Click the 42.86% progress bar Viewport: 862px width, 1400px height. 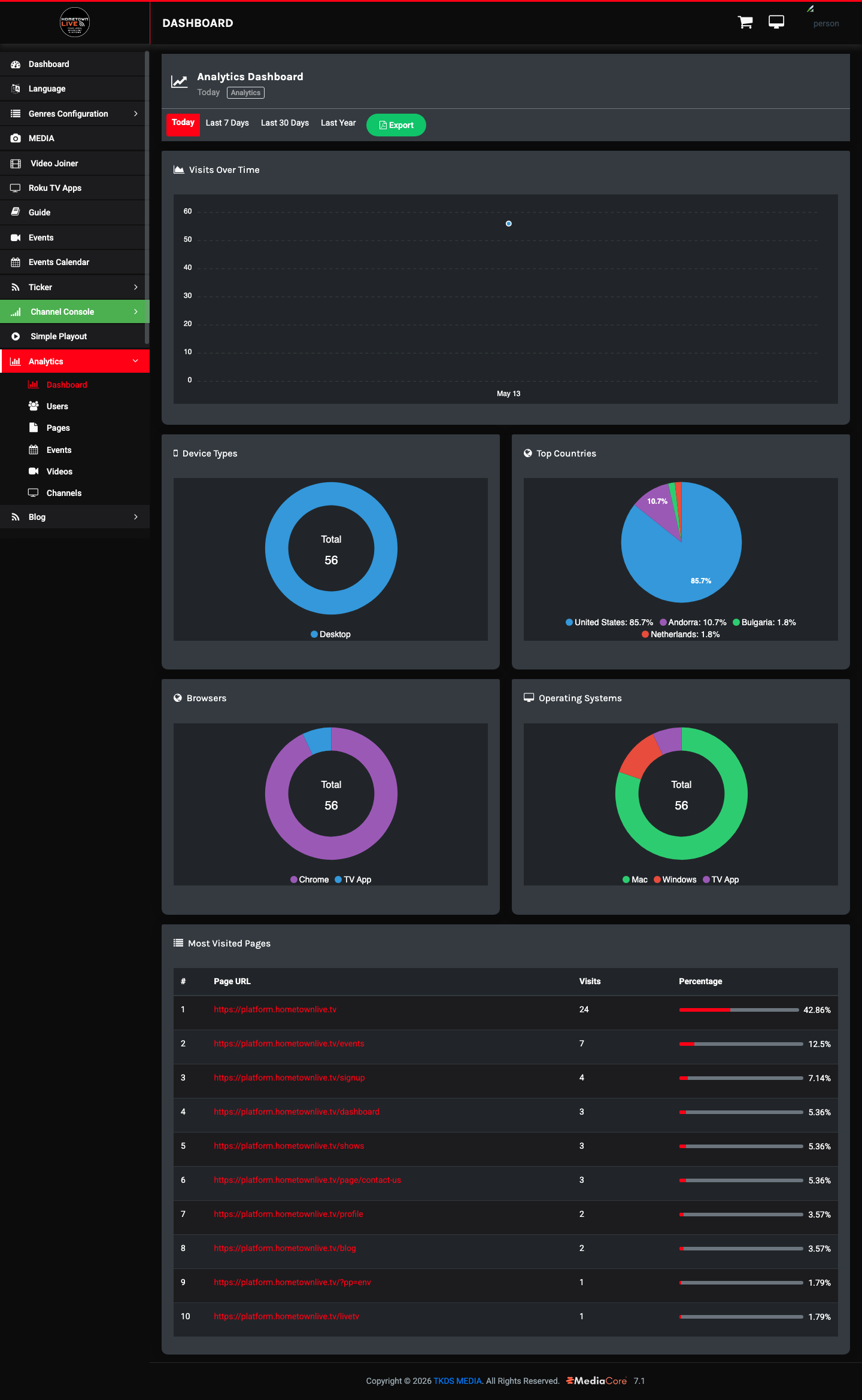[739, 1010]
